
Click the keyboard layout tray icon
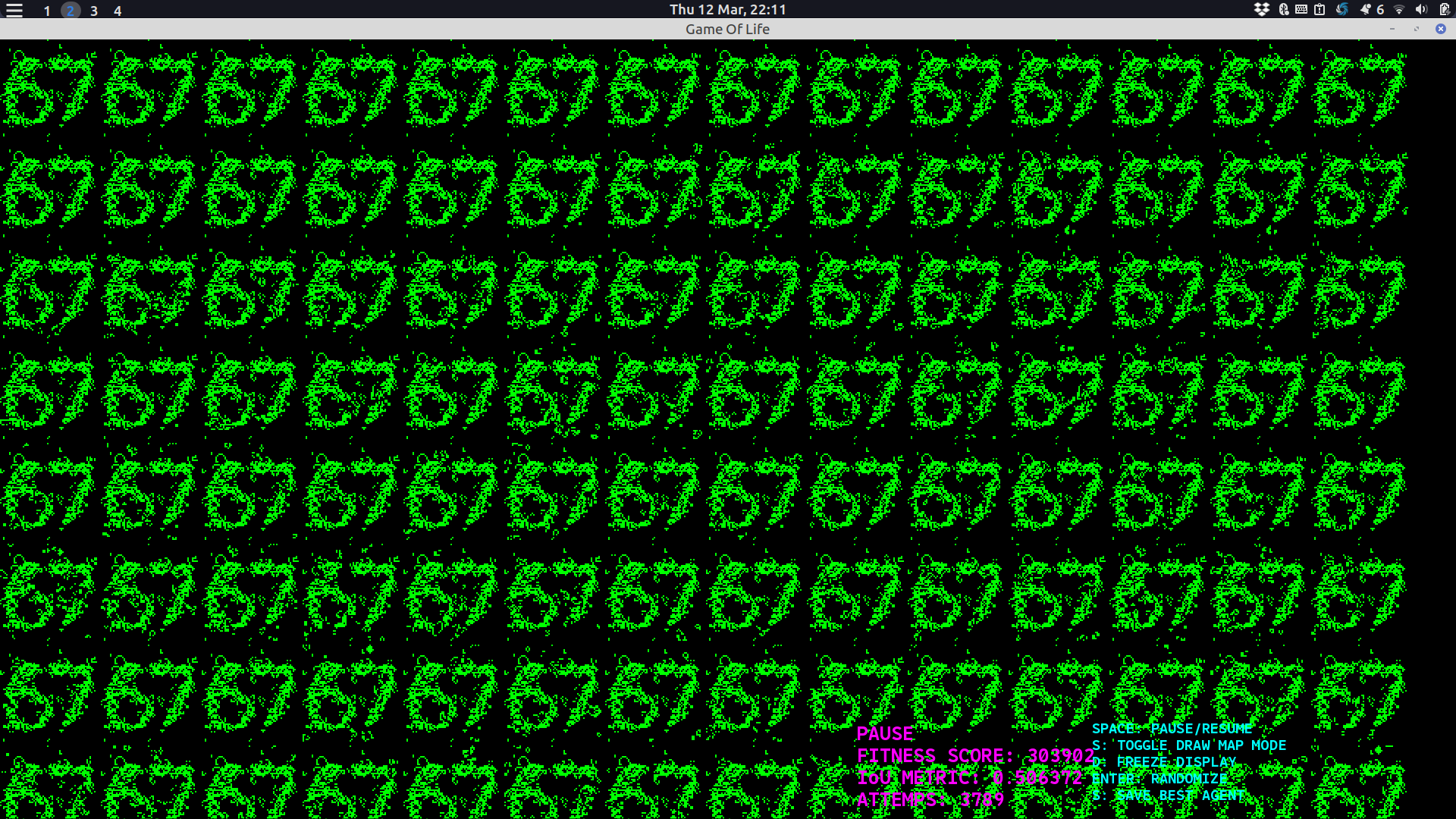point(1301,9)
